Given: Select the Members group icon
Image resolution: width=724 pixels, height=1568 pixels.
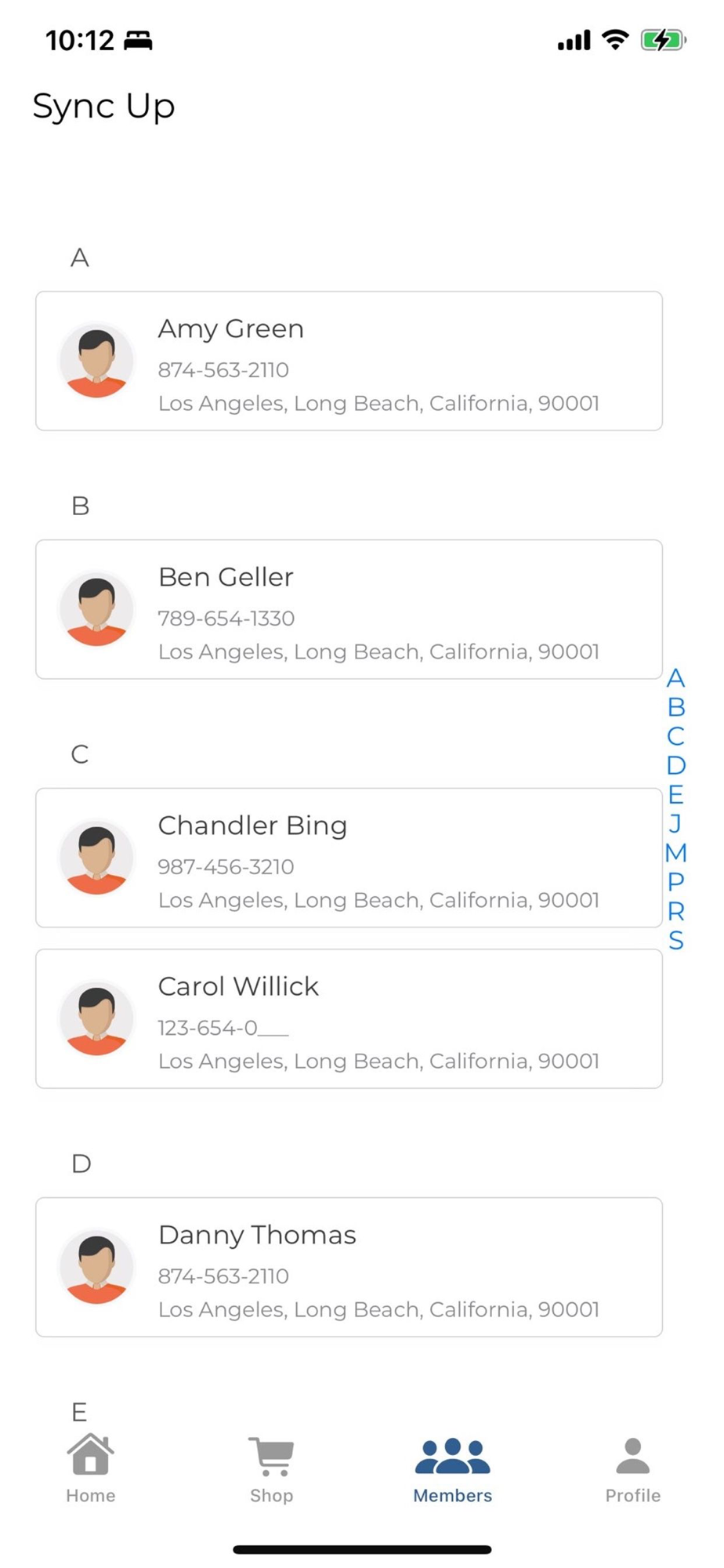Looking at the screenshot, I should click(x=452, y=1456).
